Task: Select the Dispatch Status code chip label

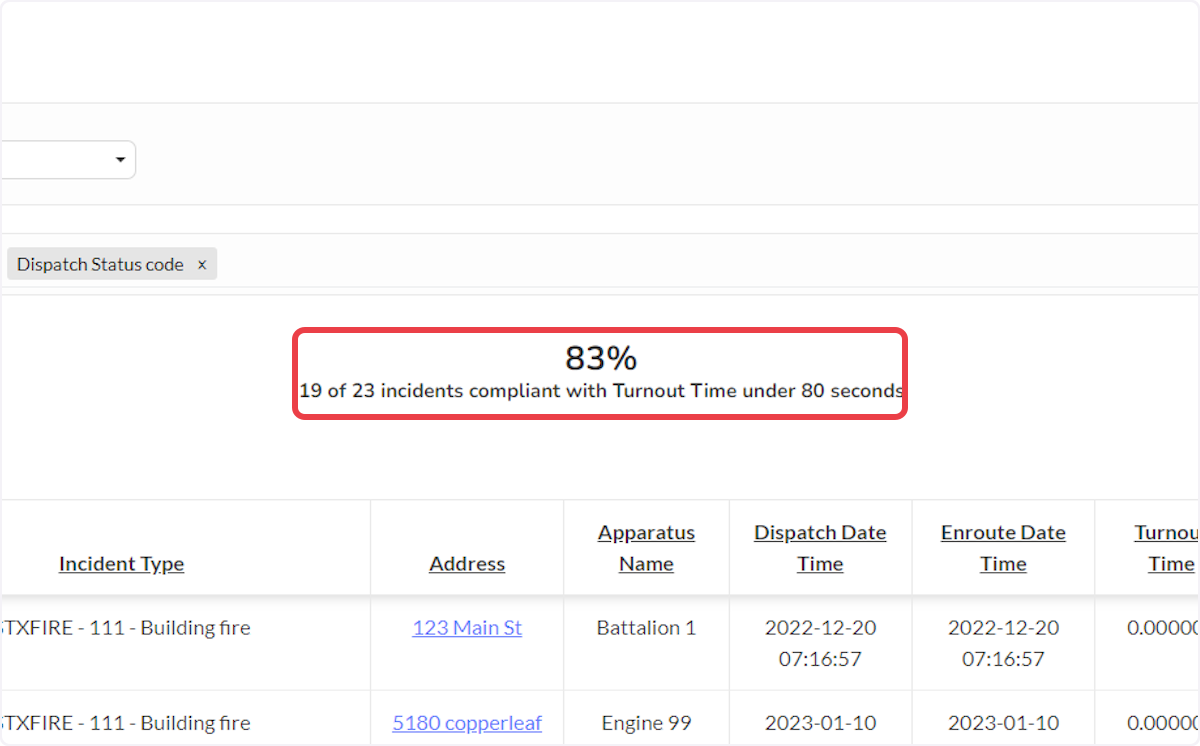Action: tap(100, 265)
